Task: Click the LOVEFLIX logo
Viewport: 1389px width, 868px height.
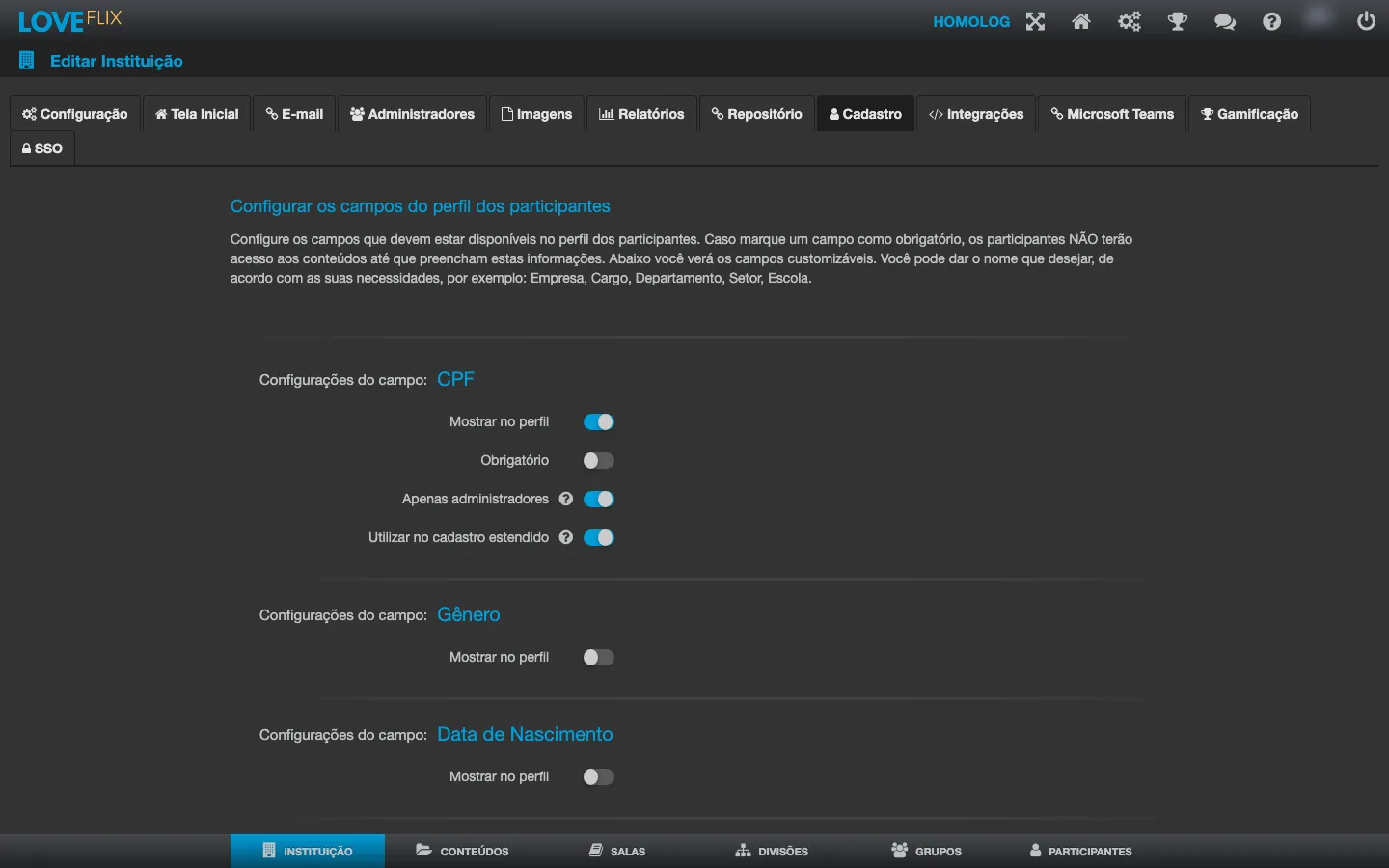Action: 69,20
